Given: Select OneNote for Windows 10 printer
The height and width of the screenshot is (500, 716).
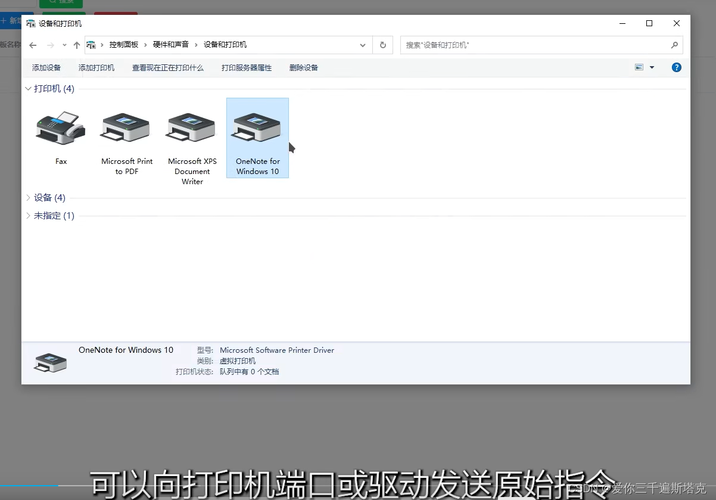Looking at the screenshot, I should 258,138.
